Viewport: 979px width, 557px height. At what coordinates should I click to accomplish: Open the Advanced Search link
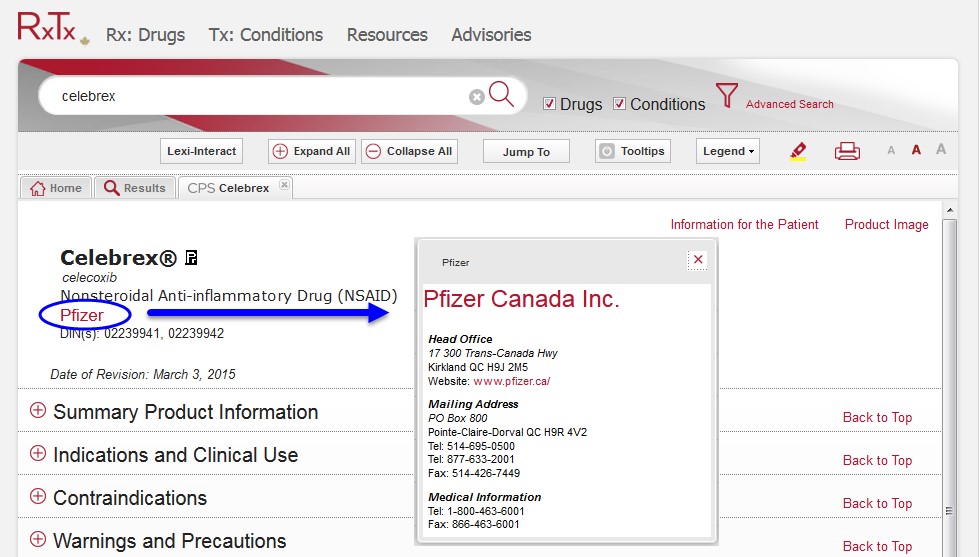tap(789, 104)
